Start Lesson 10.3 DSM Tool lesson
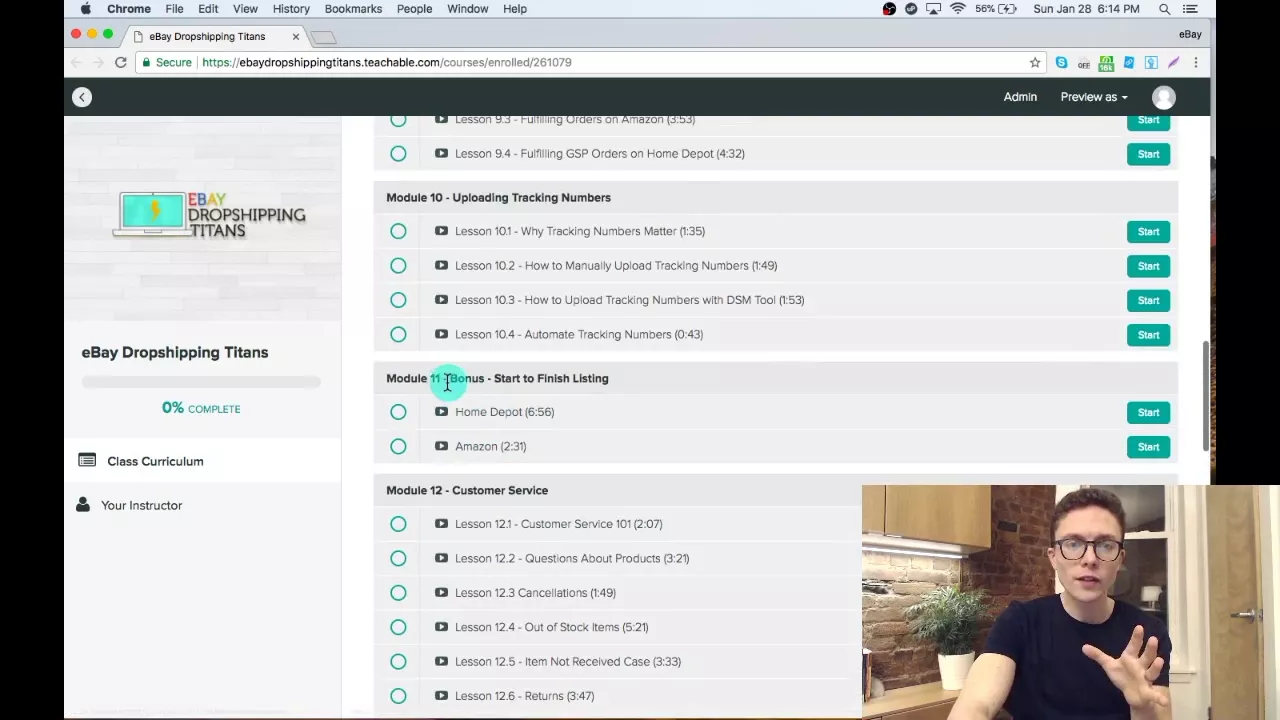The image size is (1280, 720). 1148,300
